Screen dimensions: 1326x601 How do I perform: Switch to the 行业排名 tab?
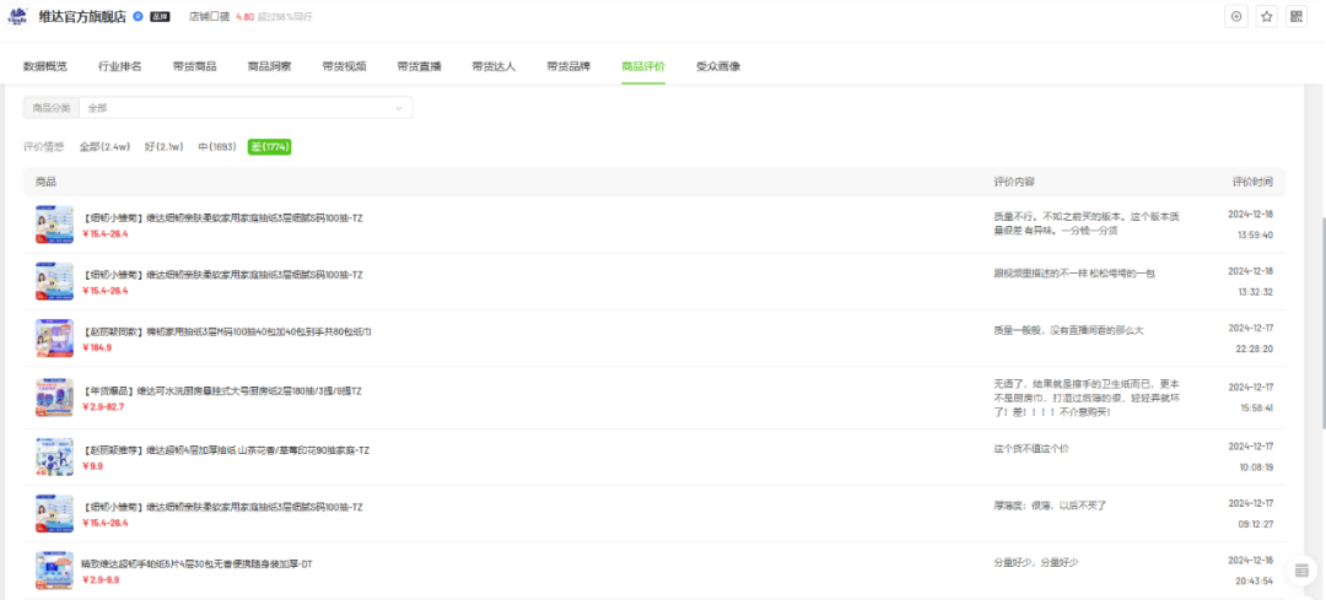(120, 67)
